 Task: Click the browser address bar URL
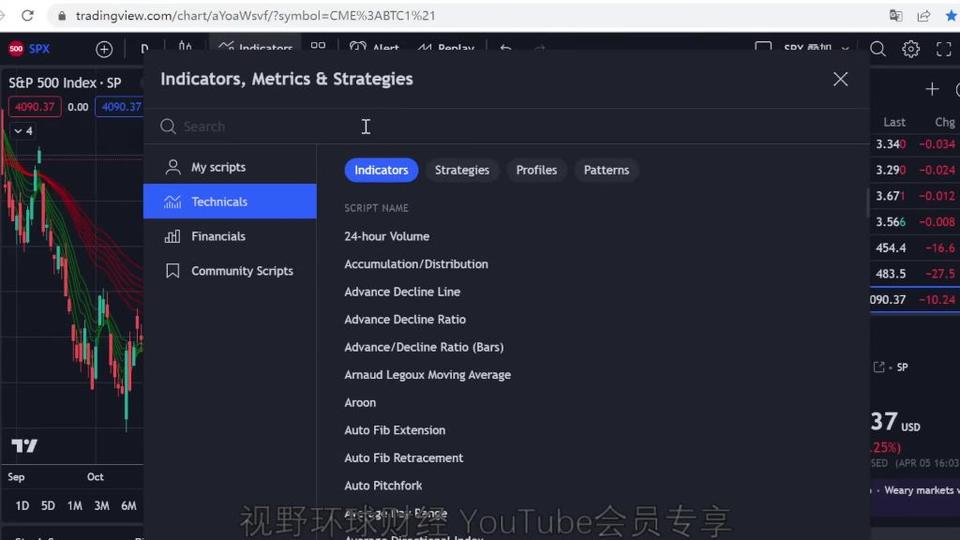point(255,15)
